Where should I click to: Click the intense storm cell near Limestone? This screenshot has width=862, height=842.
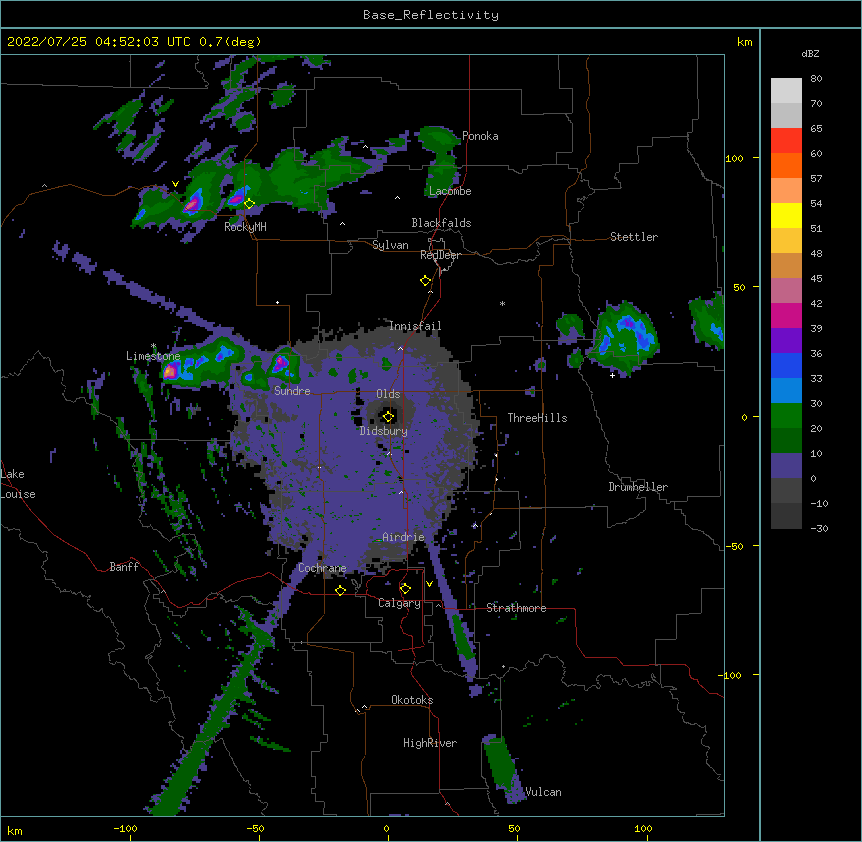pos(171,370)
